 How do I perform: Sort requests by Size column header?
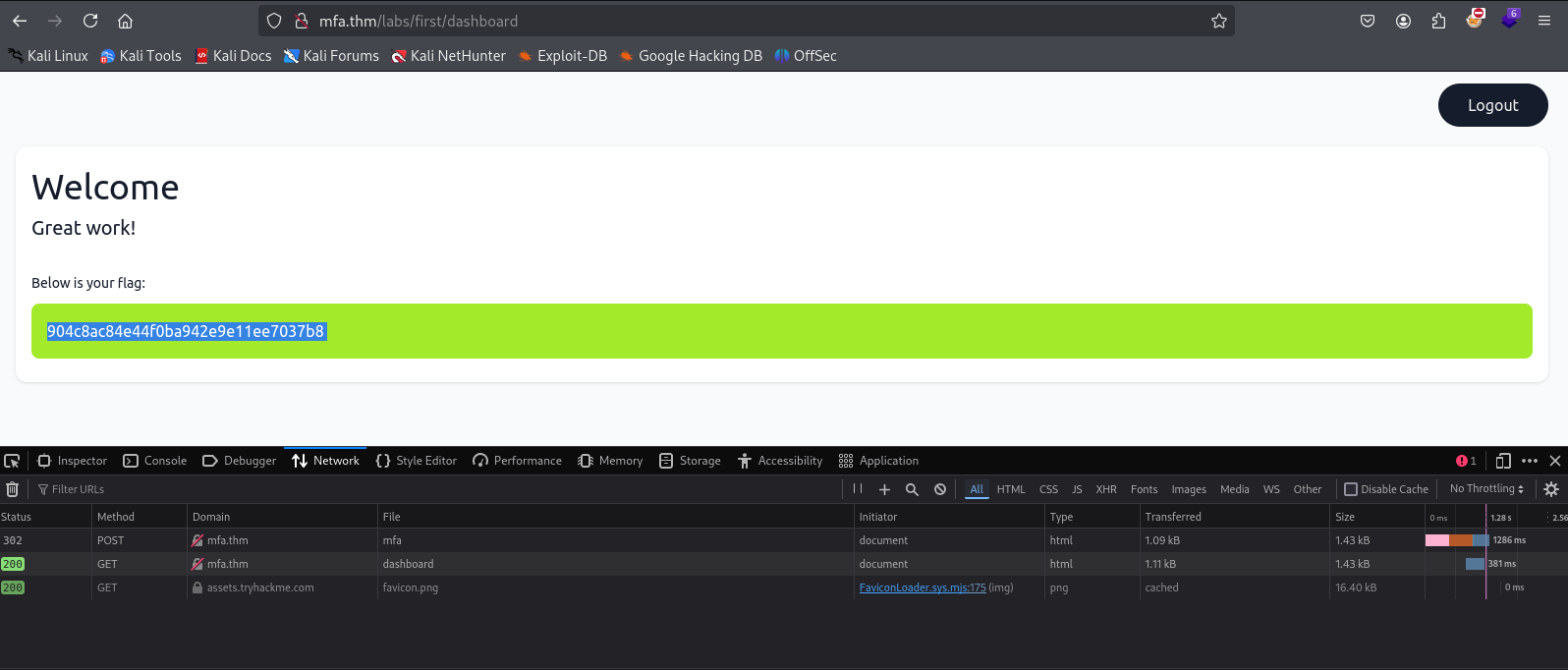click(x=1376, y=517)
